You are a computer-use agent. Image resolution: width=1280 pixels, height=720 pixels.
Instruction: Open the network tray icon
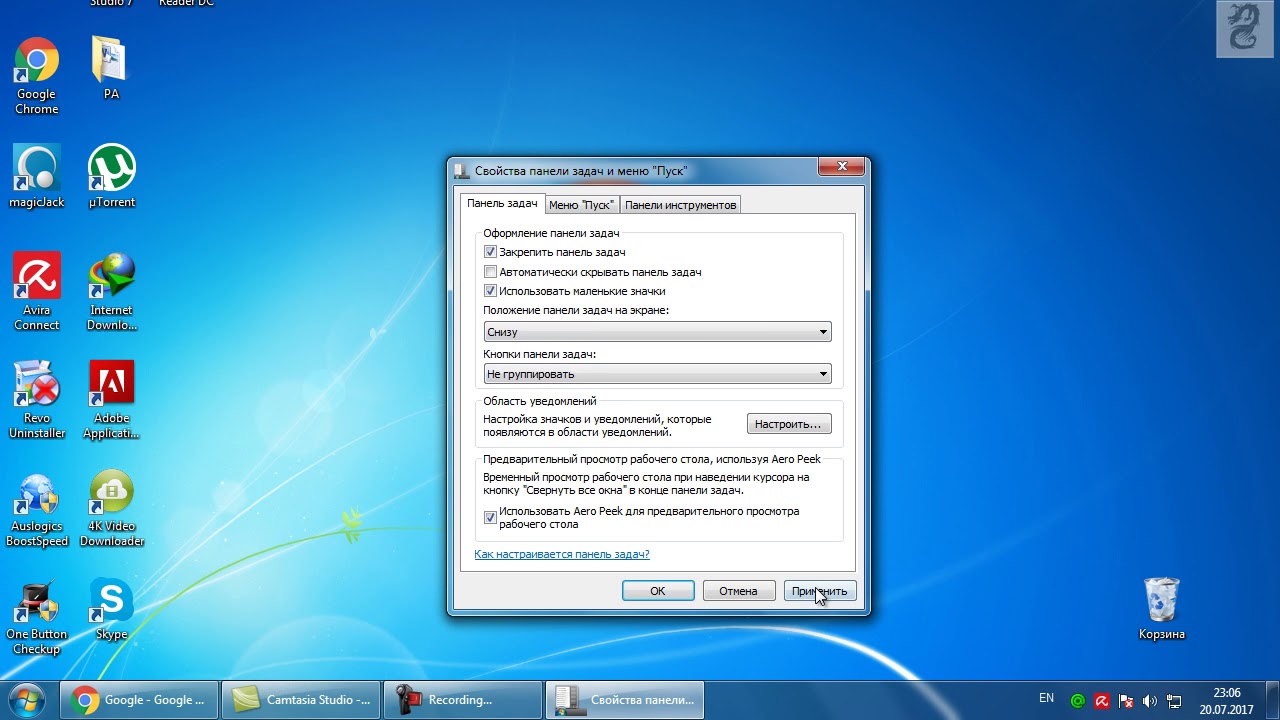click(1174, 701)
